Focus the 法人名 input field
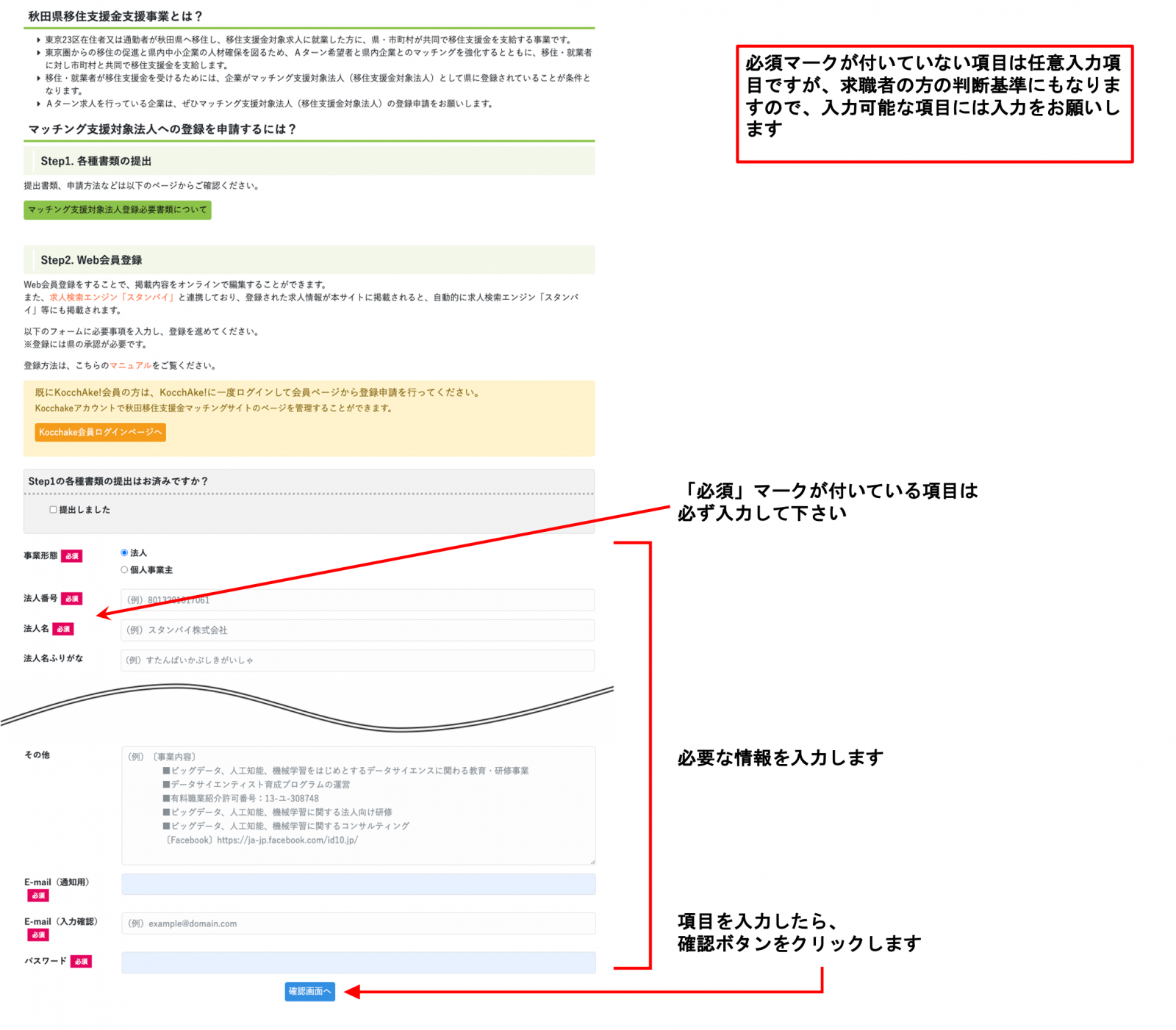 pyautogui.click(x=357, y=630)
